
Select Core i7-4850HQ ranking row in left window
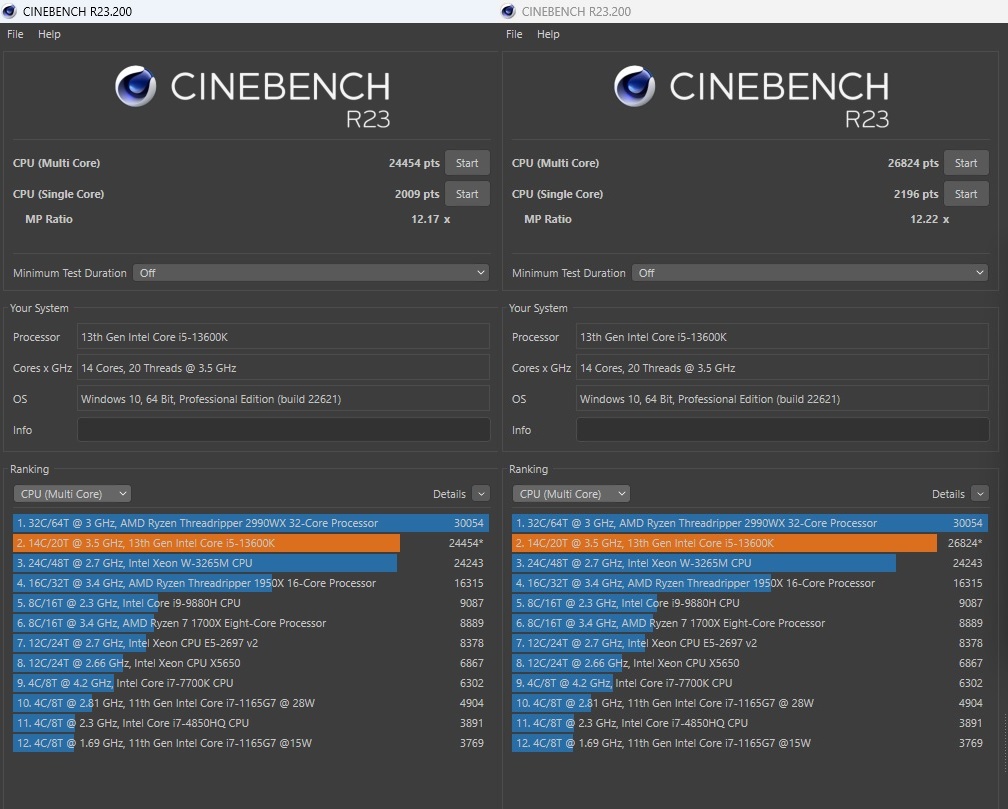coord(251,723)
